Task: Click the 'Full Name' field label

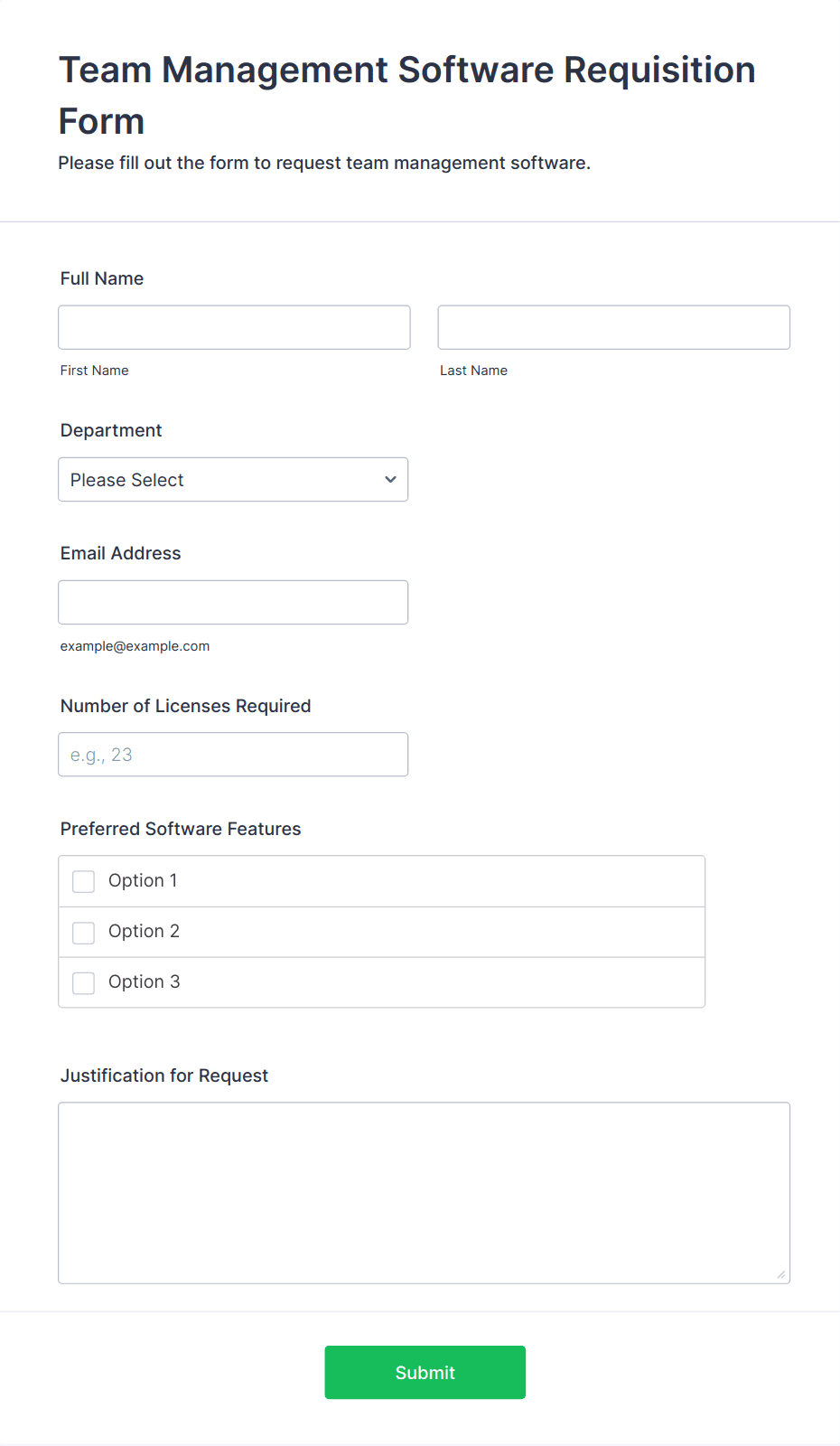Action: click(102, 278)
